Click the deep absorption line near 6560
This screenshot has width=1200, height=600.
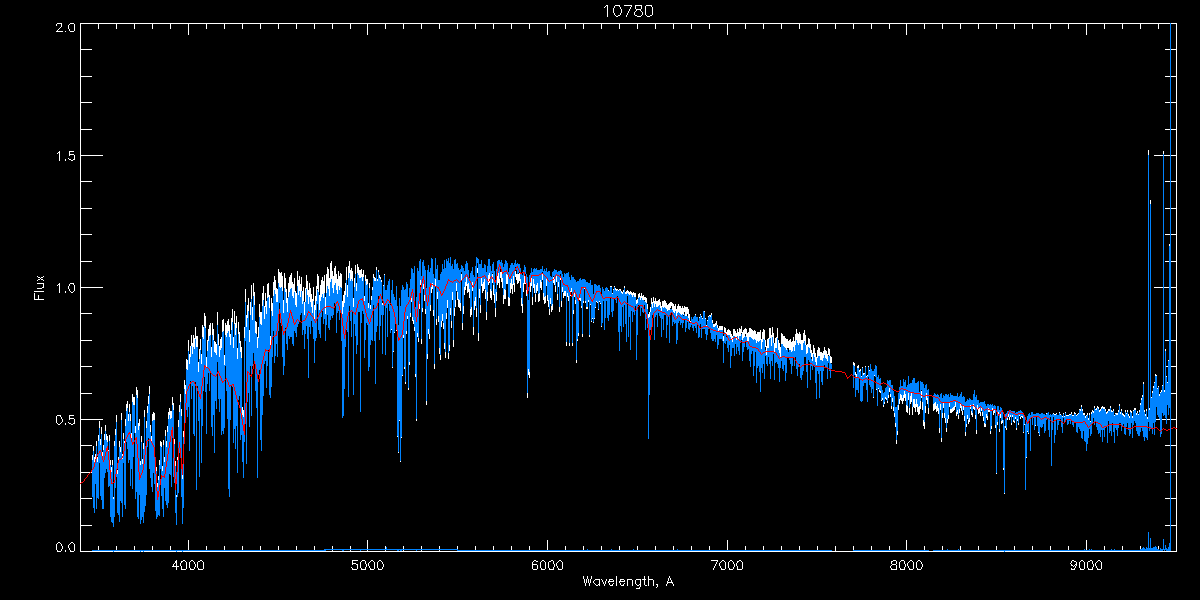(x=648, y=435)
